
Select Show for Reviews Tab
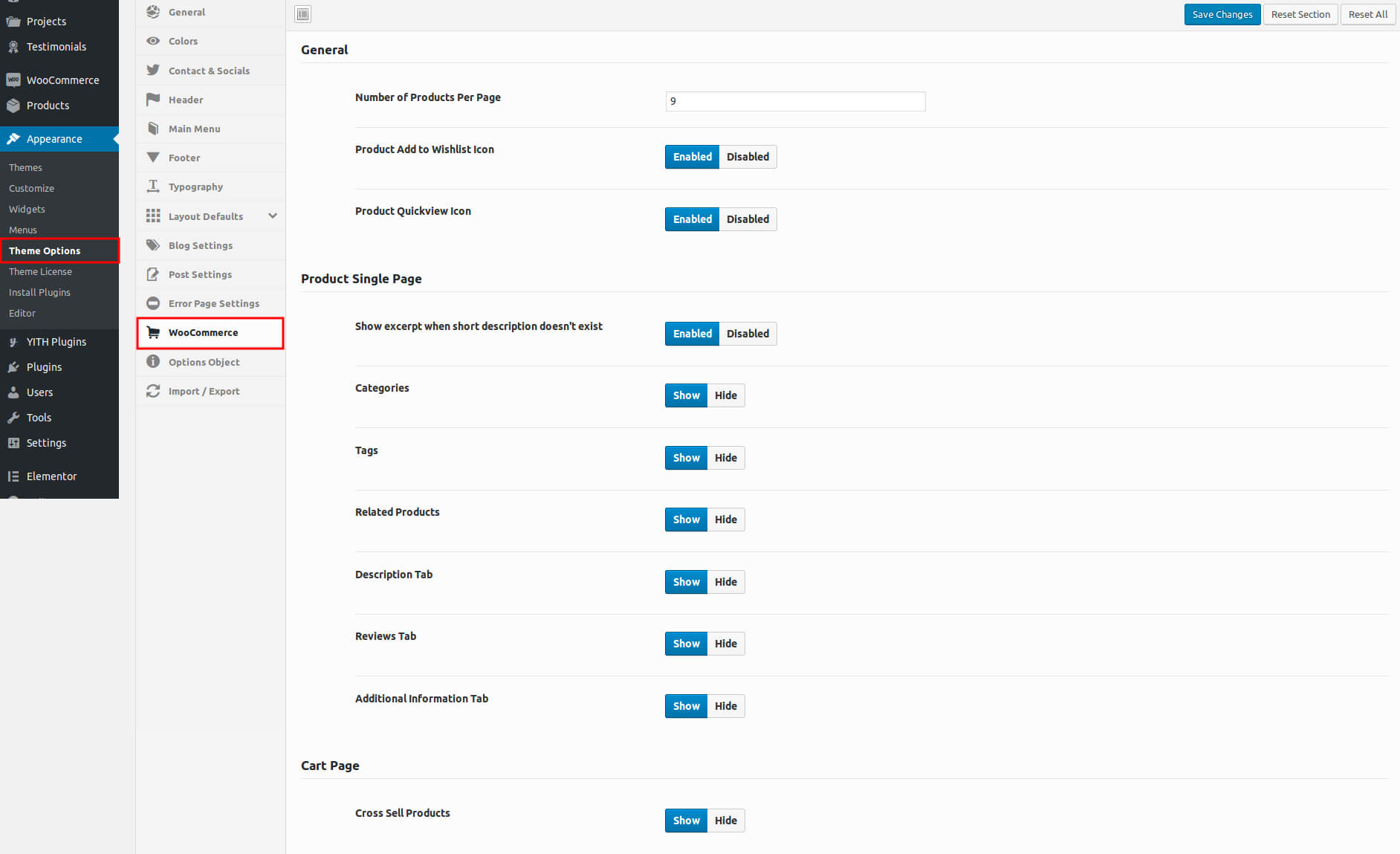tap(686, 644)
